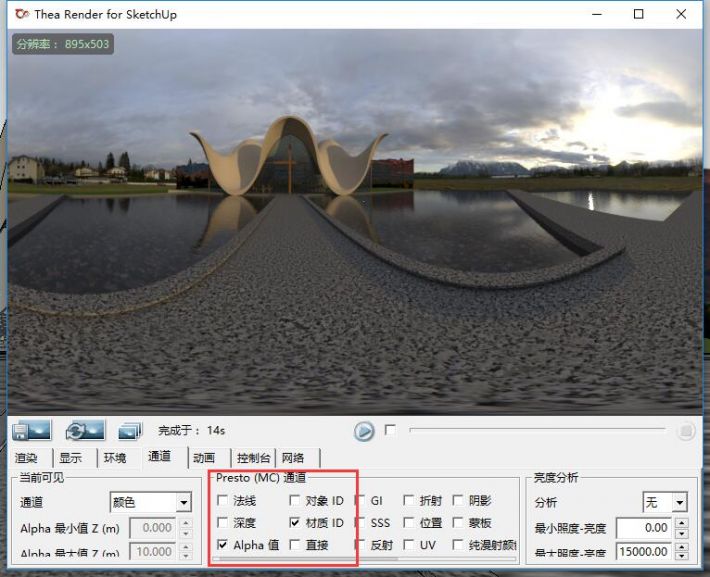The height and width of the screenshot is (577, 710).
Task: Open the 分析 dropdown showing 无
Action: (665, 502)
